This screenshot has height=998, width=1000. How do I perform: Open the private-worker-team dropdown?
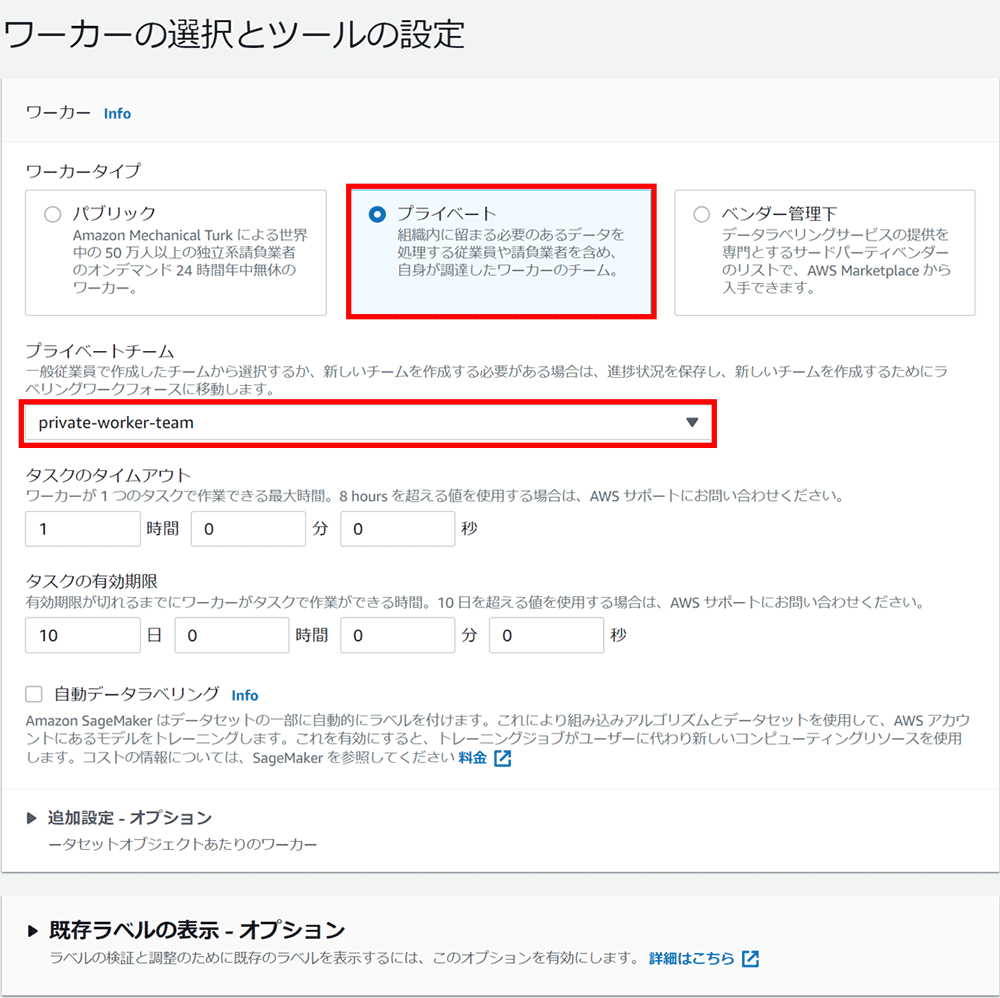pos(368,423)
